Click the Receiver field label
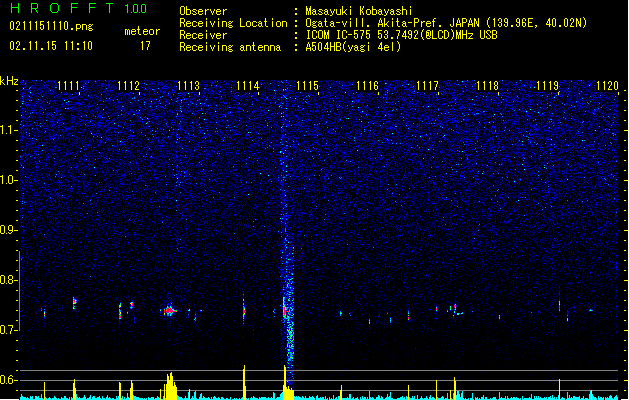Screen dimensions: 629x400 203,35
